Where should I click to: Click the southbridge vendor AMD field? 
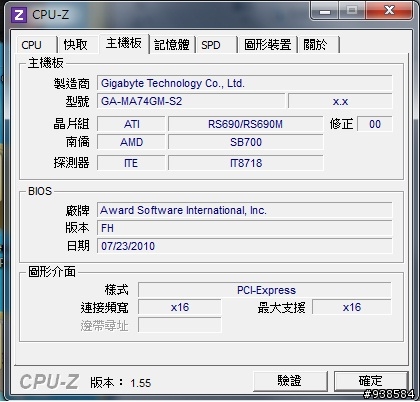click(131, 142)
